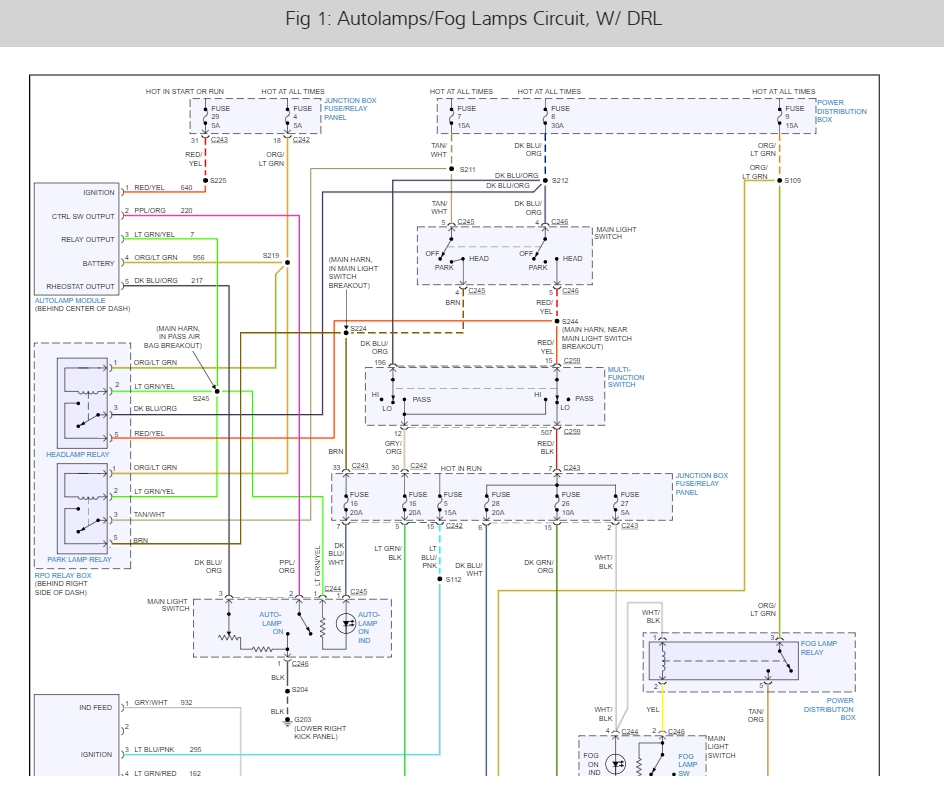The image size is (944, 808).
Task: Click the RPO Relay Box label
Action: point(63,576)
